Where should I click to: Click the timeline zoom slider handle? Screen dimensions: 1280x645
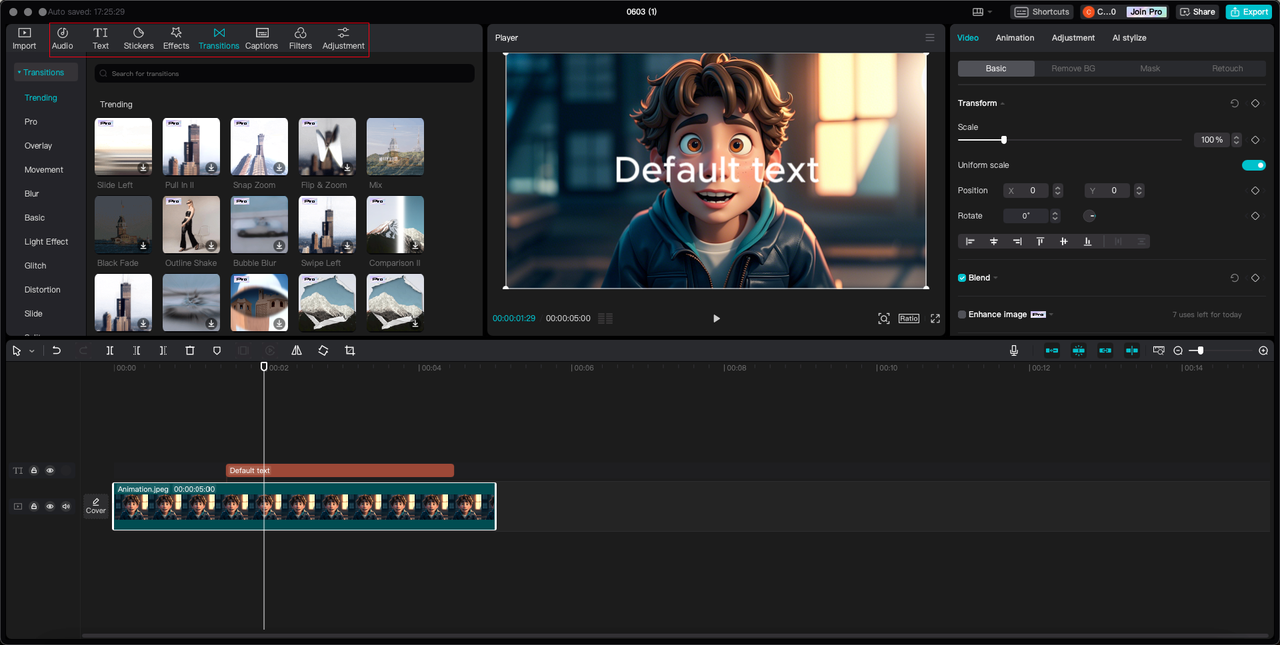[x=1200, y=351]
